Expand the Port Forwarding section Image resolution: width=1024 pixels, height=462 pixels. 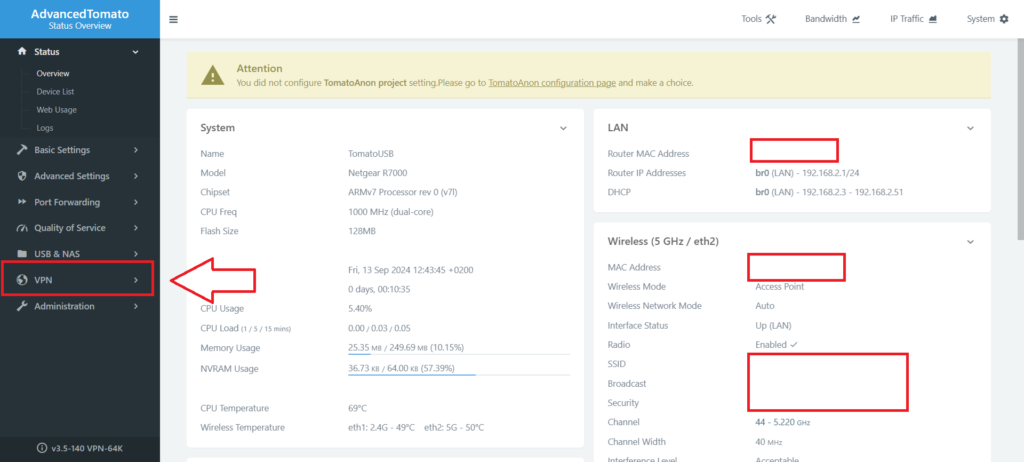135,202
